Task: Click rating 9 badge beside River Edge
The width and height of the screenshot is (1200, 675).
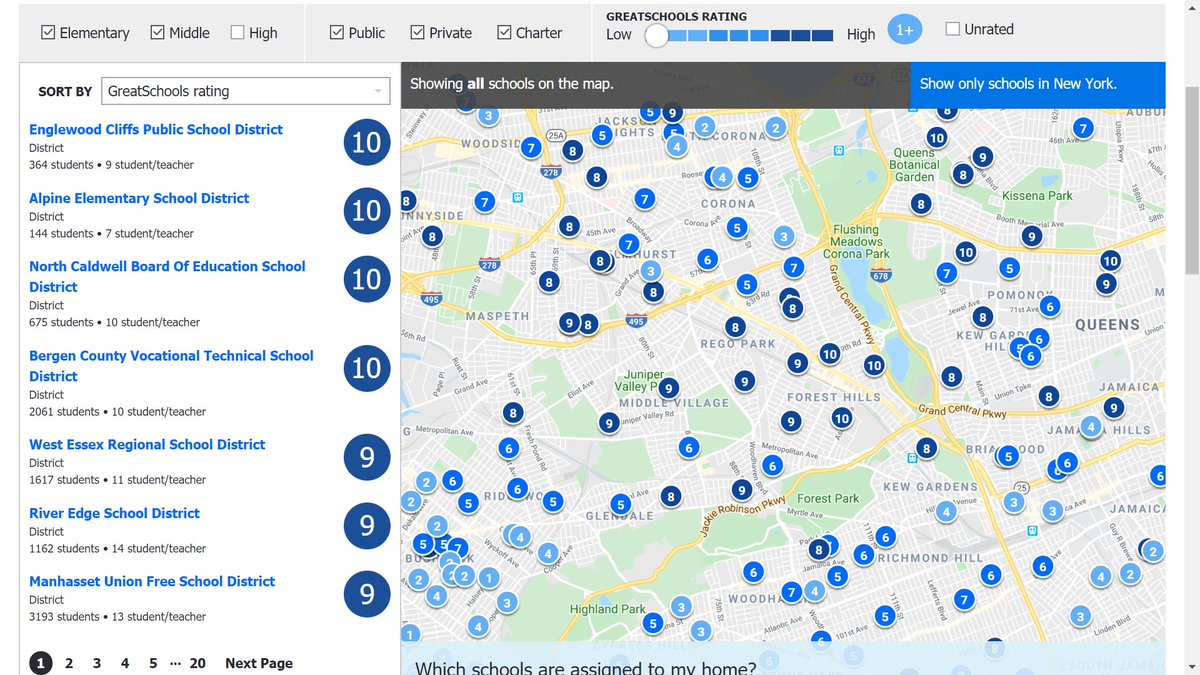Action: (x=367, y=525)
